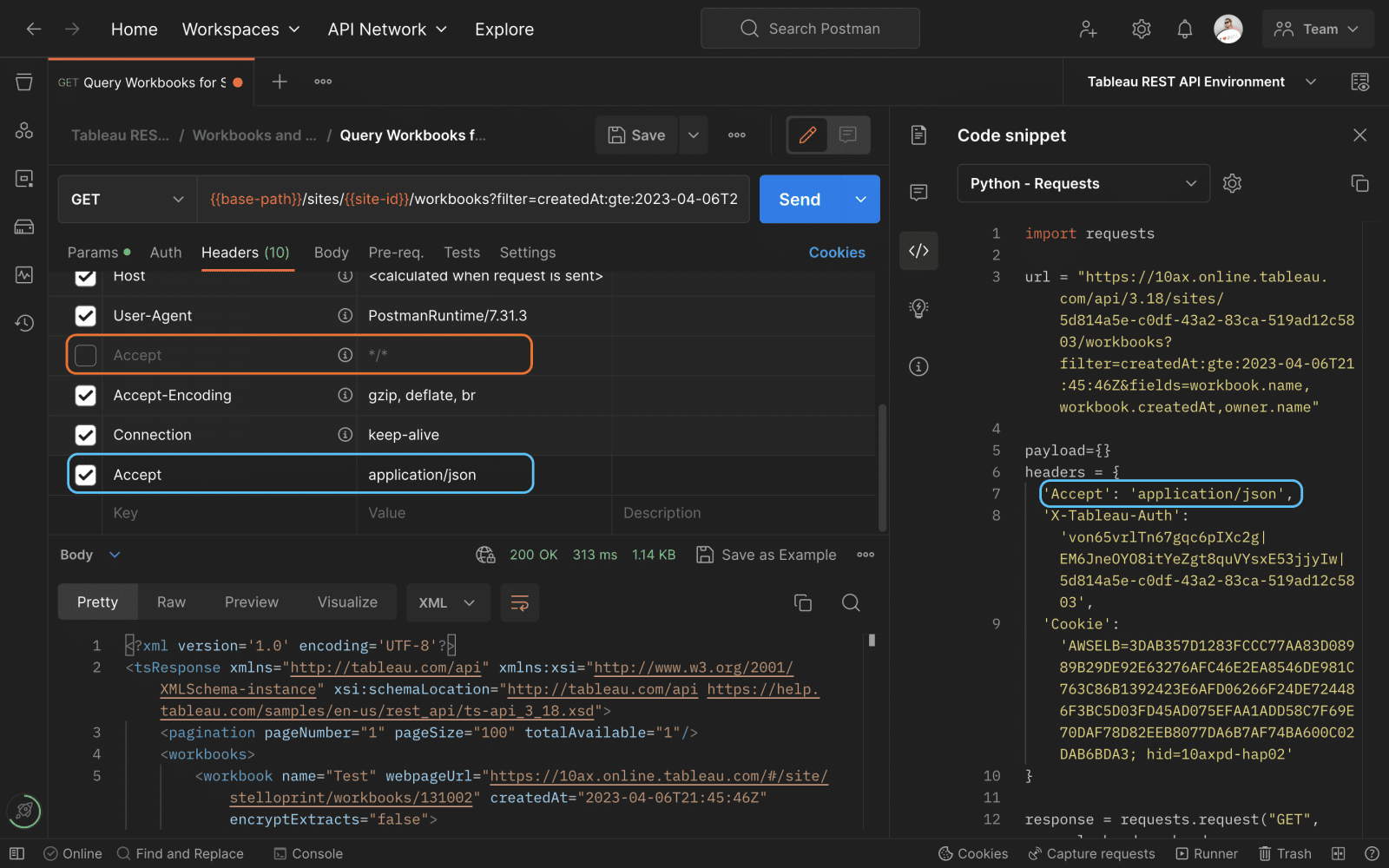Save the request
The height and width of the screenshot is (868, 1389).
coord(636,135)
